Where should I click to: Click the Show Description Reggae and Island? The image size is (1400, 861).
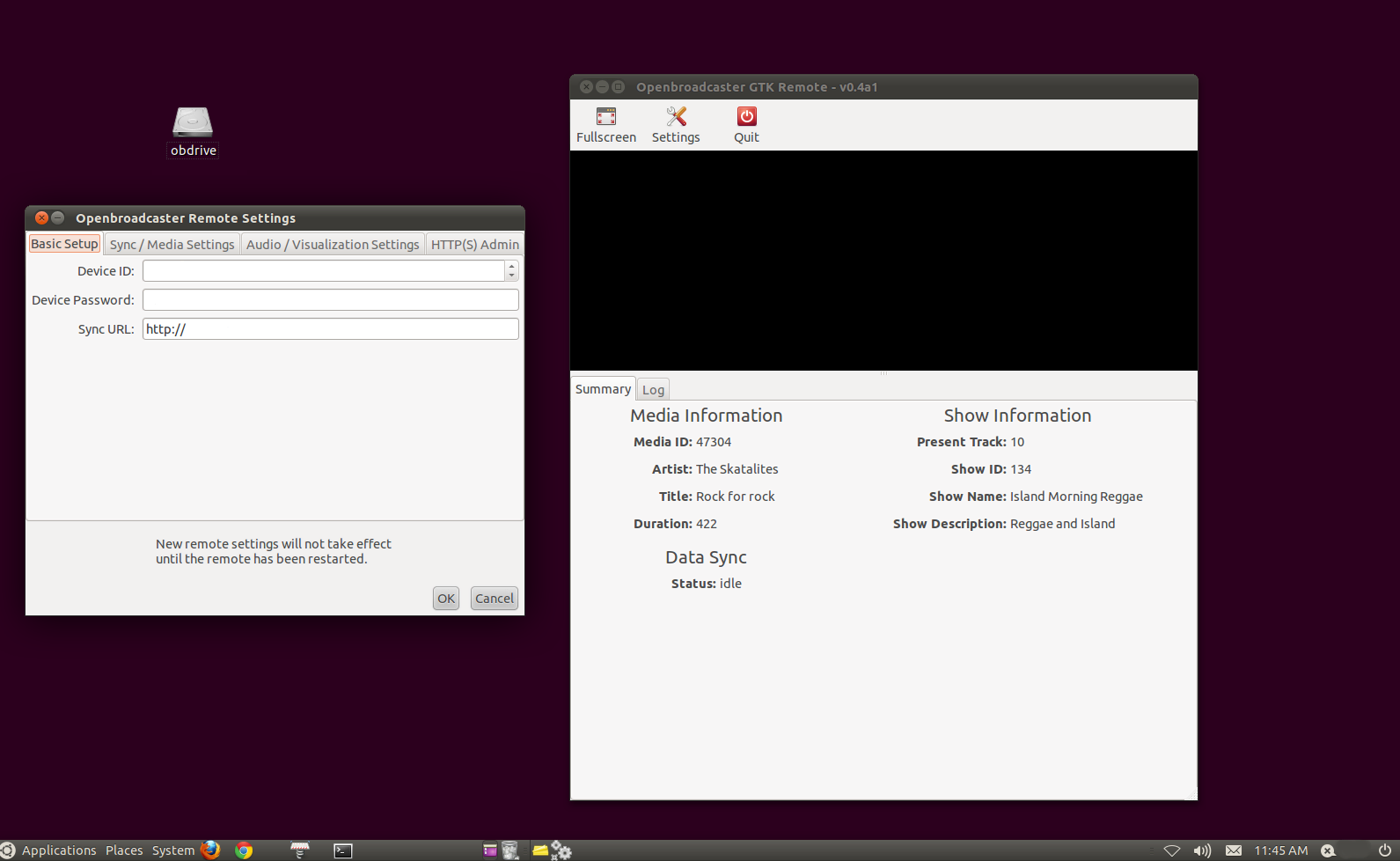tap(1063, 524)
